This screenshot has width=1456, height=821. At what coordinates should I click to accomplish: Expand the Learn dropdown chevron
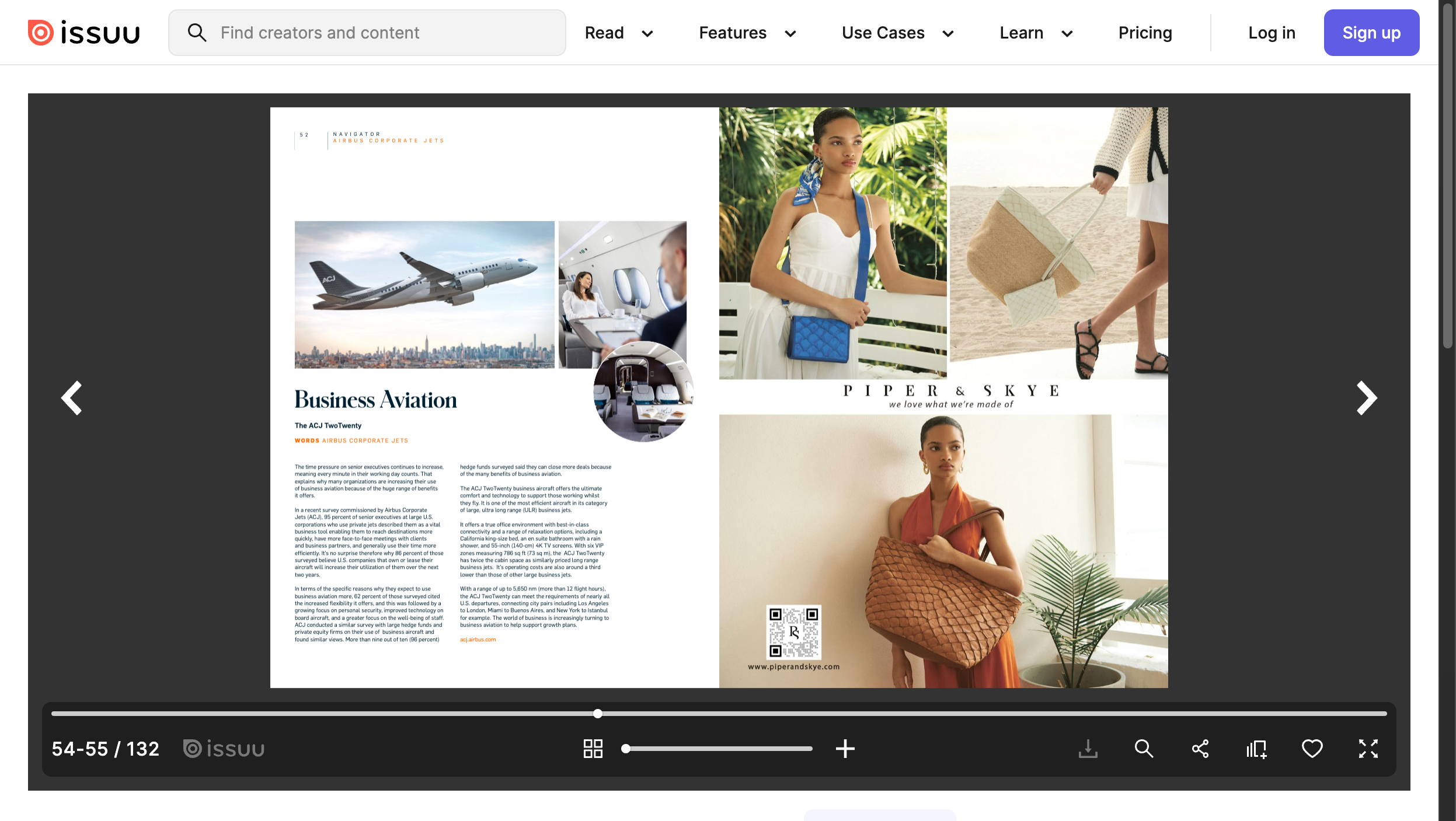coord(1067,34)
